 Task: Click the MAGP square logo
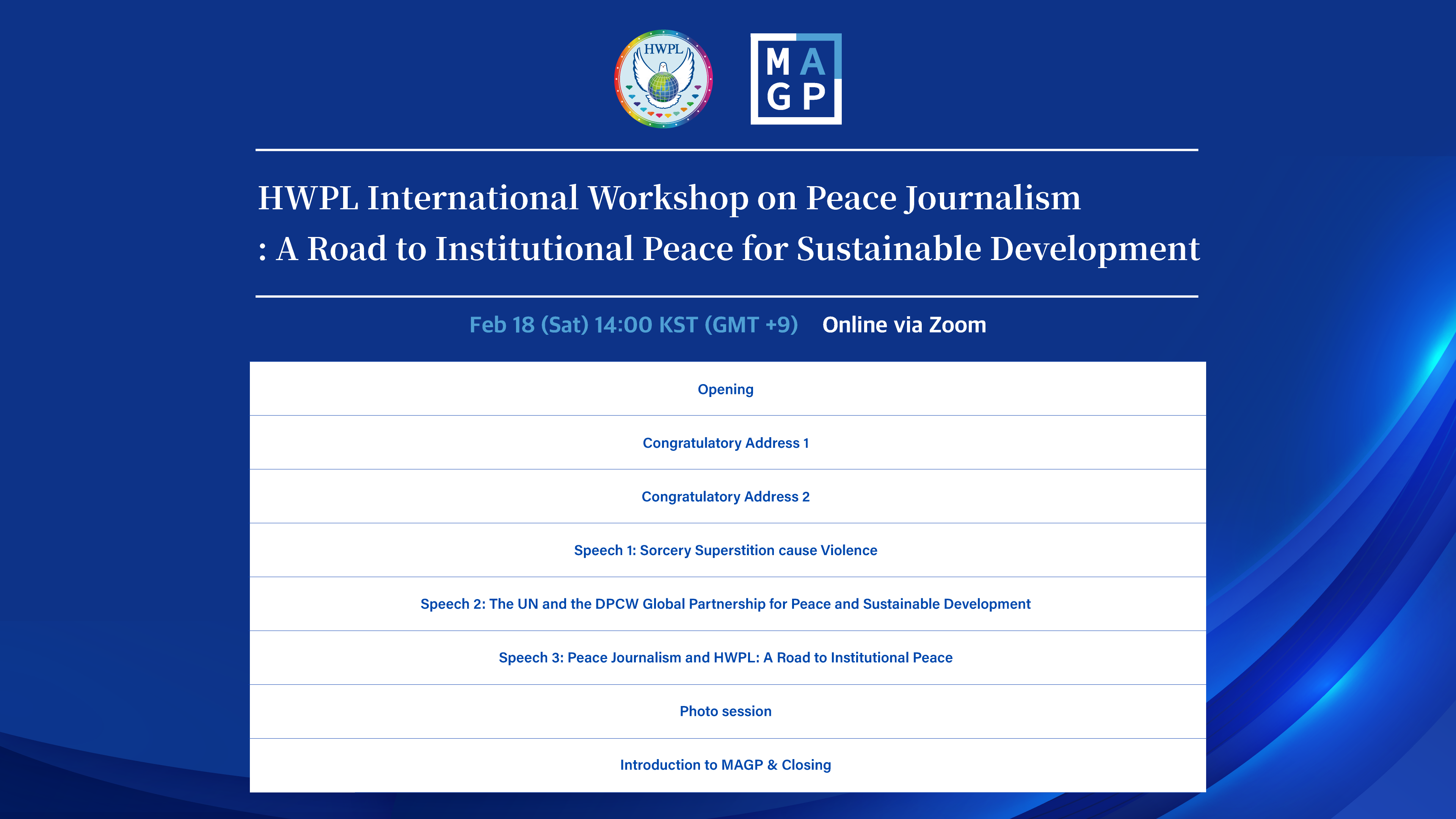click(795, 79)
